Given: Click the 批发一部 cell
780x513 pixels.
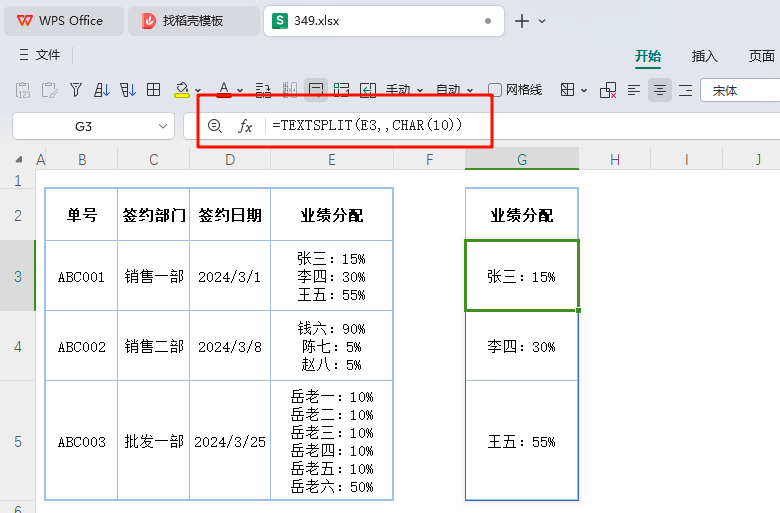Looking at the screenshot, I should pyautogui.click(x=154, y=441).
